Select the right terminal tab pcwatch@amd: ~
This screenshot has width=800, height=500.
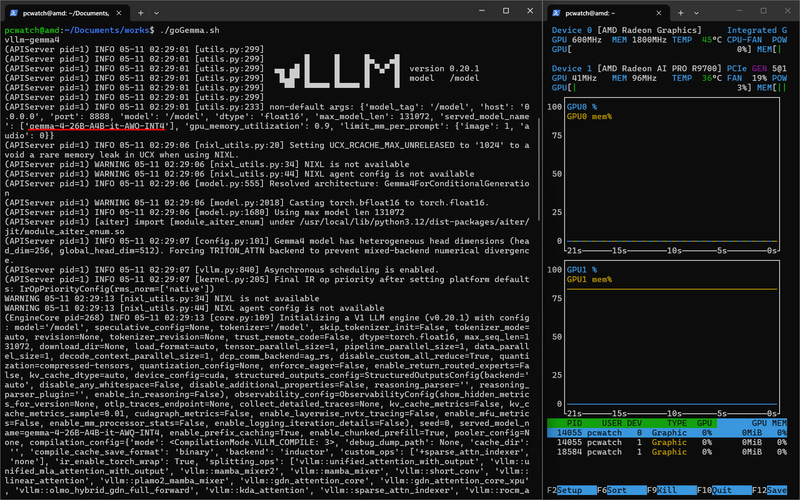607,13
